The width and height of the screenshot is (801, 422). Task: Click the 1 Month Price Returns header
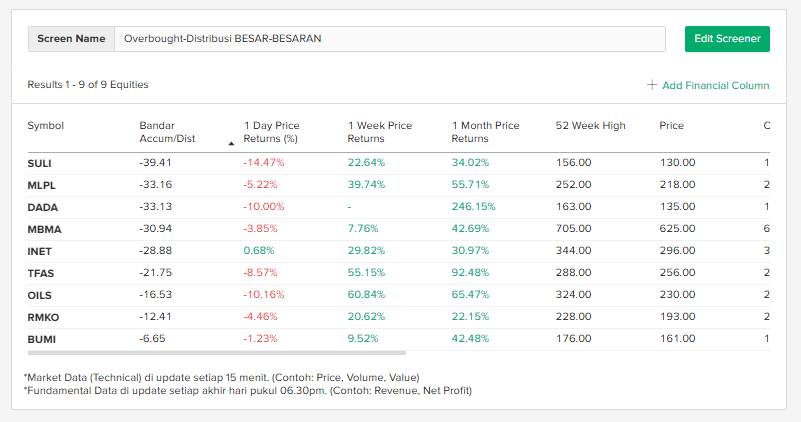click(x=485, y=132)
